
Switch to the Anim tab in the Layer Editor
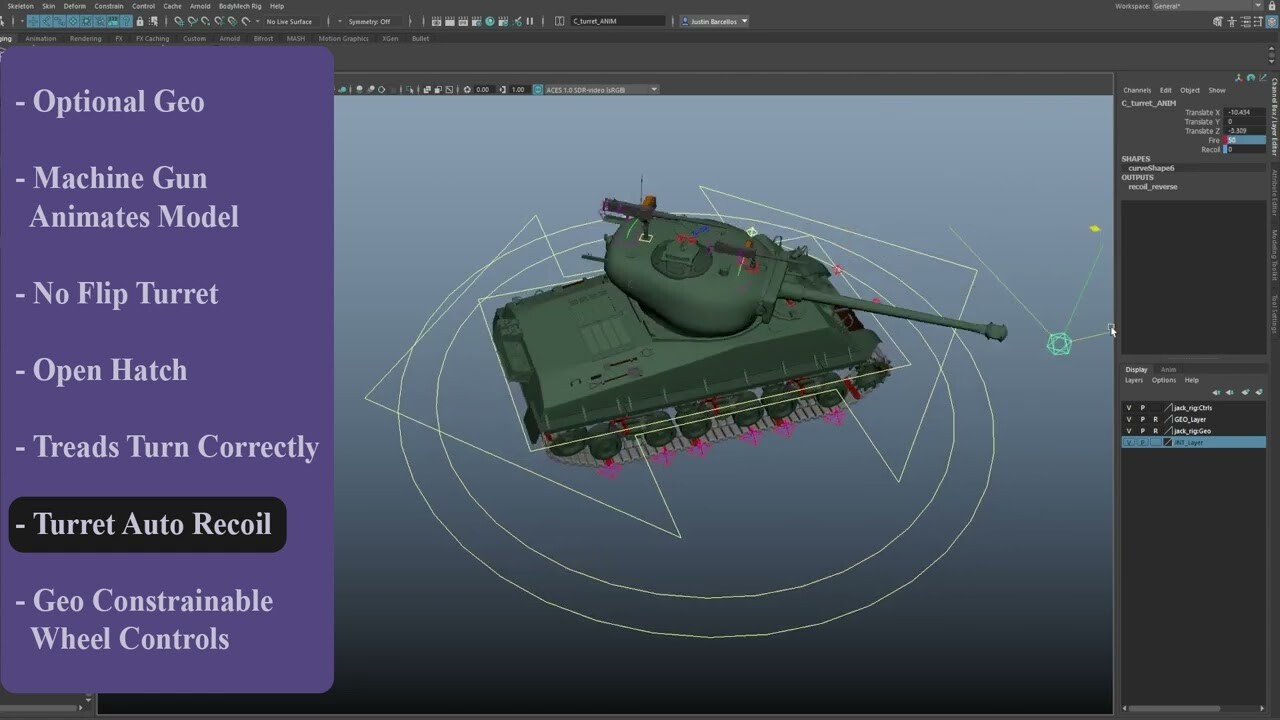pyautogui.click(x=1167, y=369)
